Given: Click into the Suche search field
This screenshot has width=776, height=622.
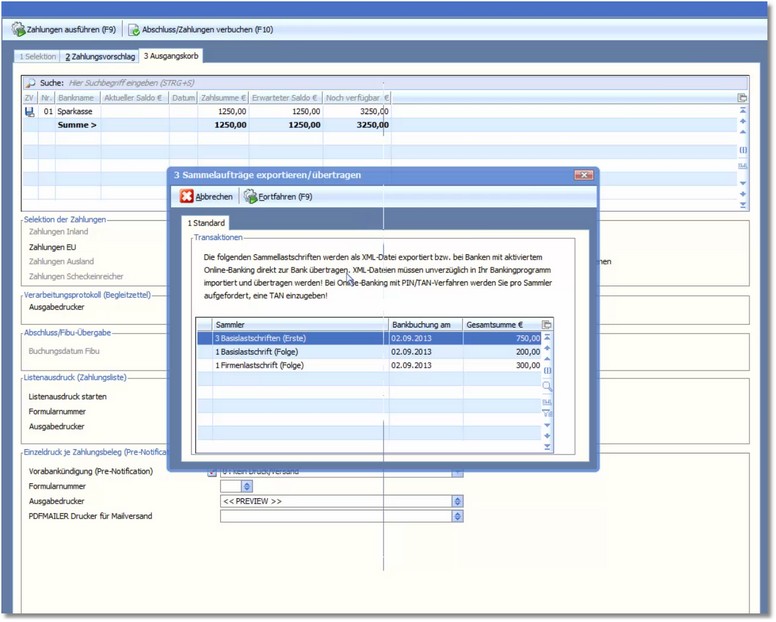Looking at the screenshot, I should coord(300,83).
